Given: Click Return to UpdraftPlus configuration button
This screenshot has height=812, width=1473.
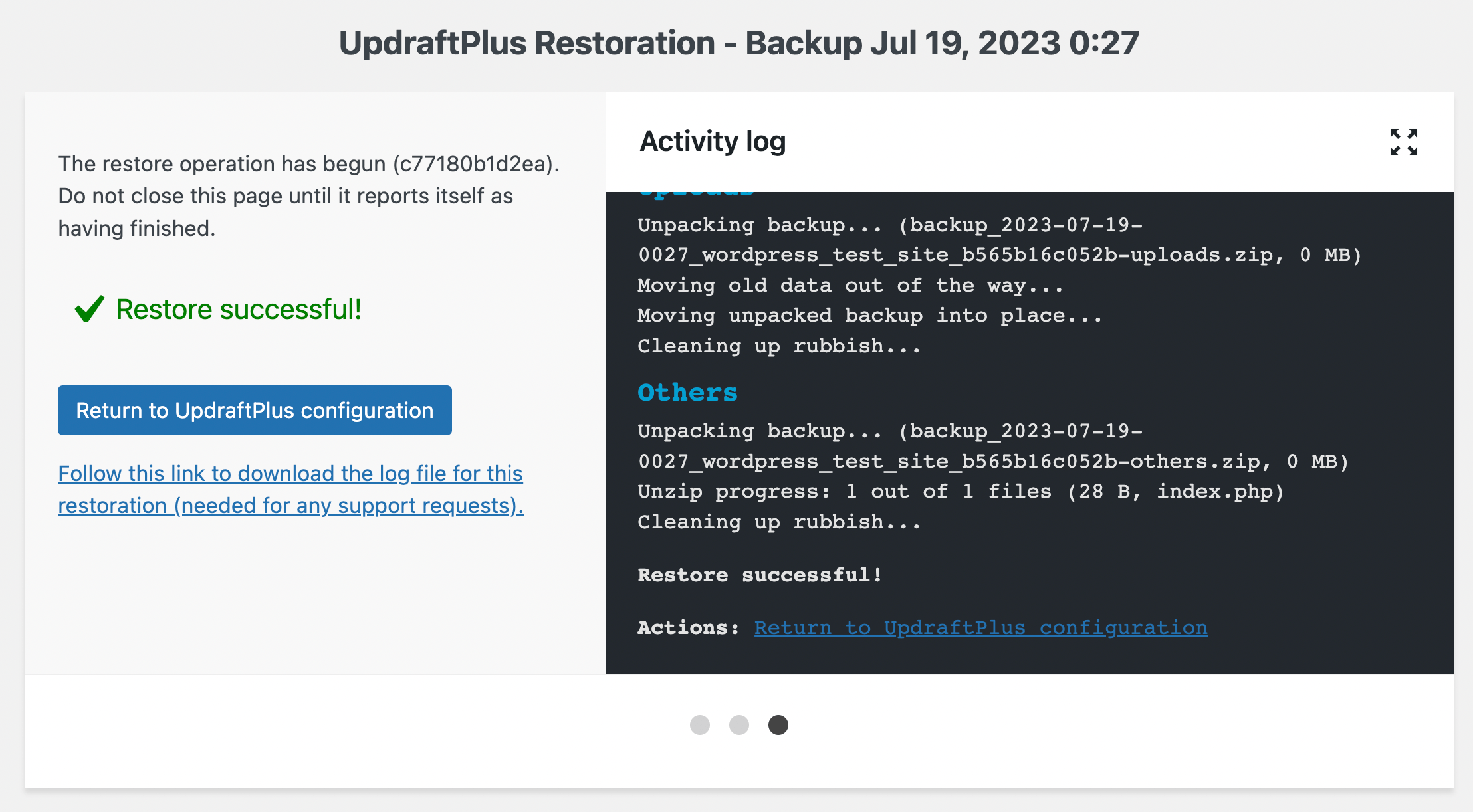Looking at the screenshot, I should point(255,410).
